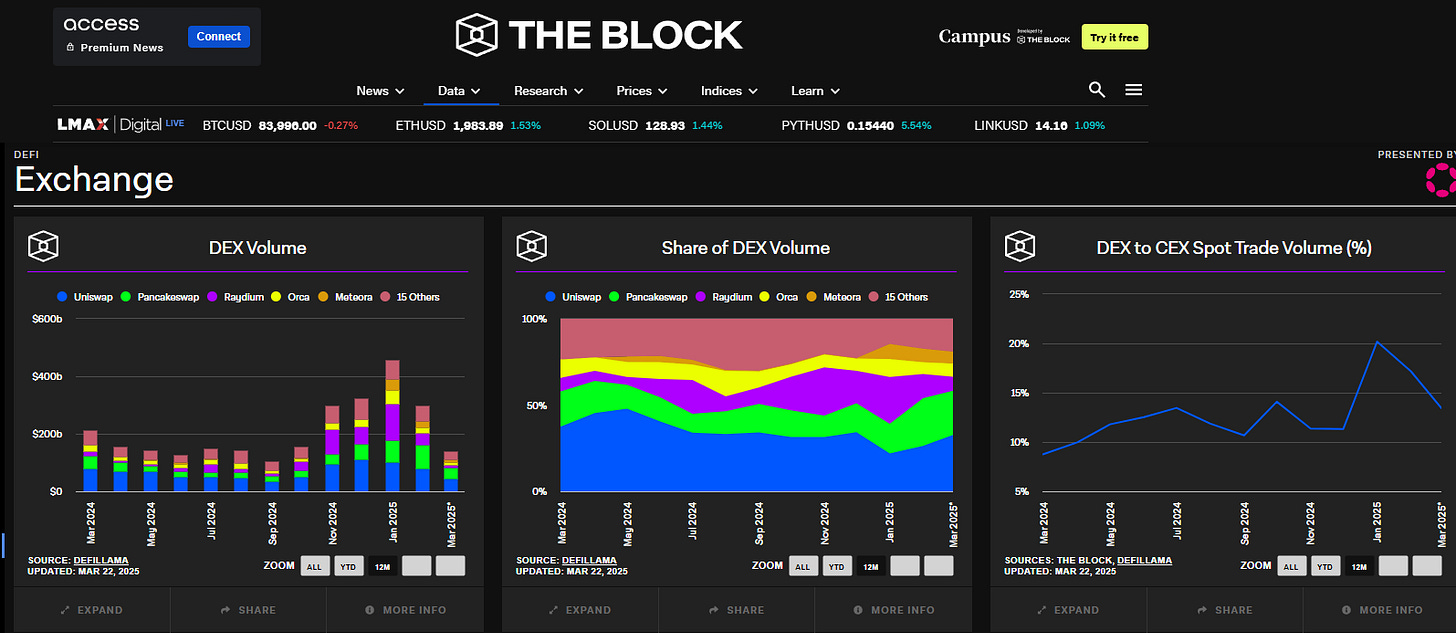
Task: Share the DEX Volume chart
Action: [248, 610]
